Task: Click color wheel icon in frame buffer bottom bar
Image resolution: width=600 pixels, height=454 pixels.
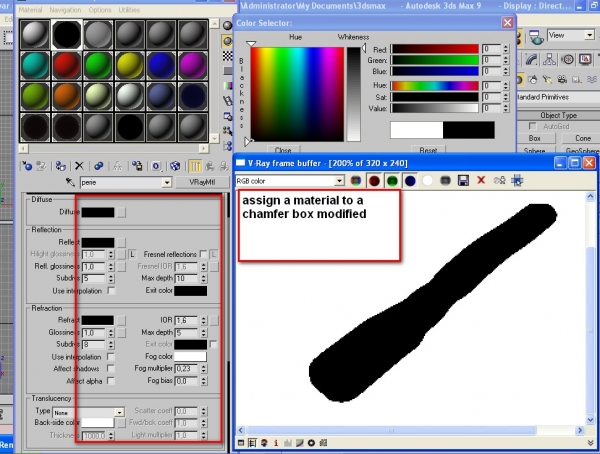Action: pos(264,443)
